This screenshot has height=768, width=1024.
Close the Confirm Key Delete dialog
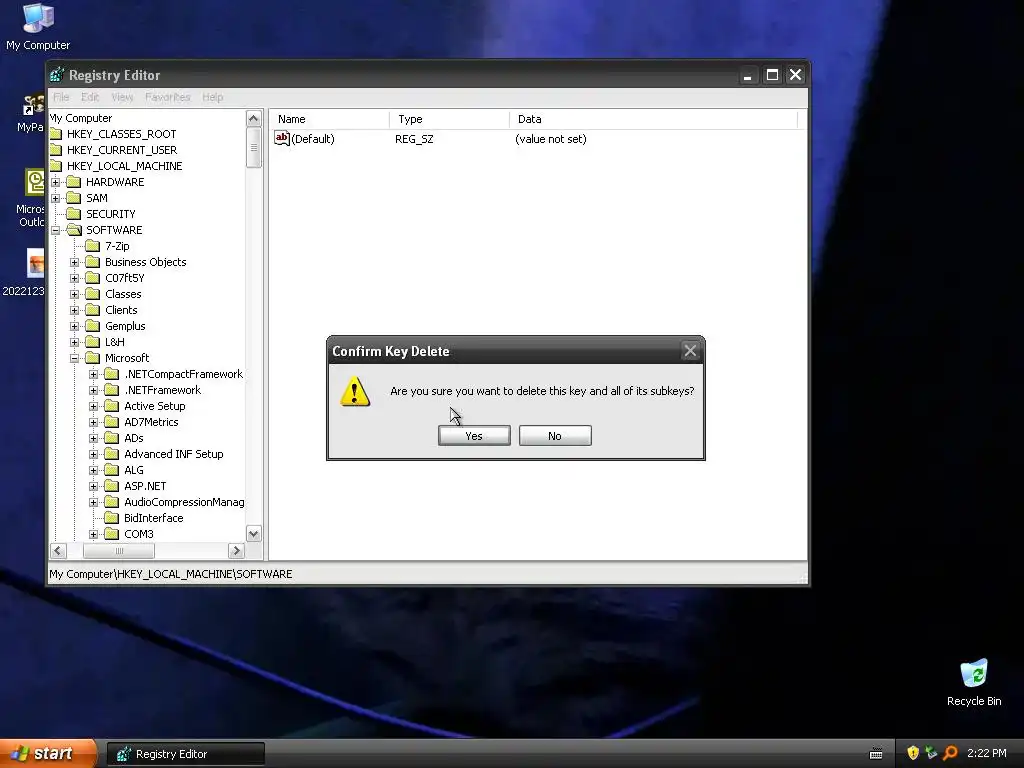(x=690, y=351)
